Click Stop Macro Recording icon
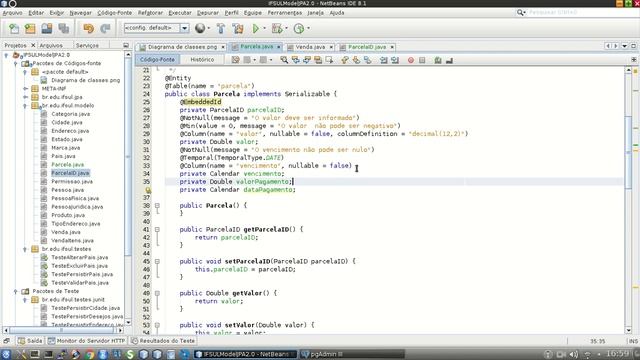 point(422,60)
